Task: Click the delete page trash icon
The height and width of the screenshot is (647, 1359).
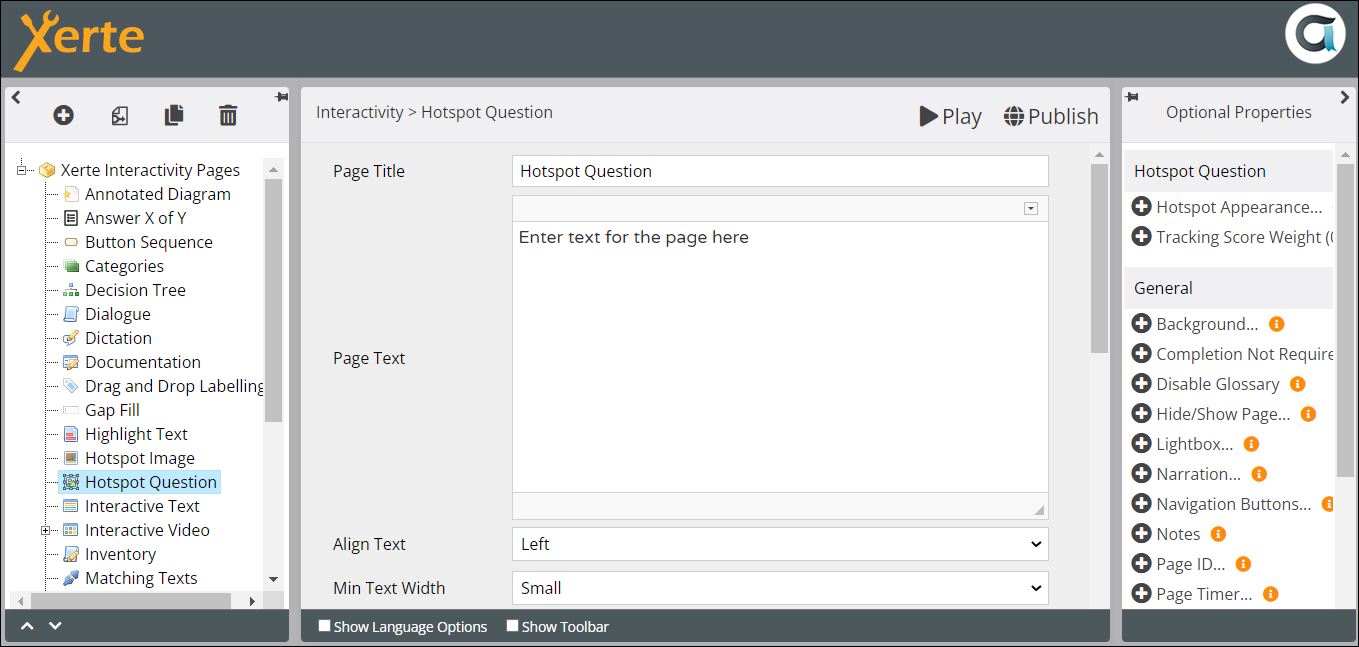Action: click(x=228, y=116)
